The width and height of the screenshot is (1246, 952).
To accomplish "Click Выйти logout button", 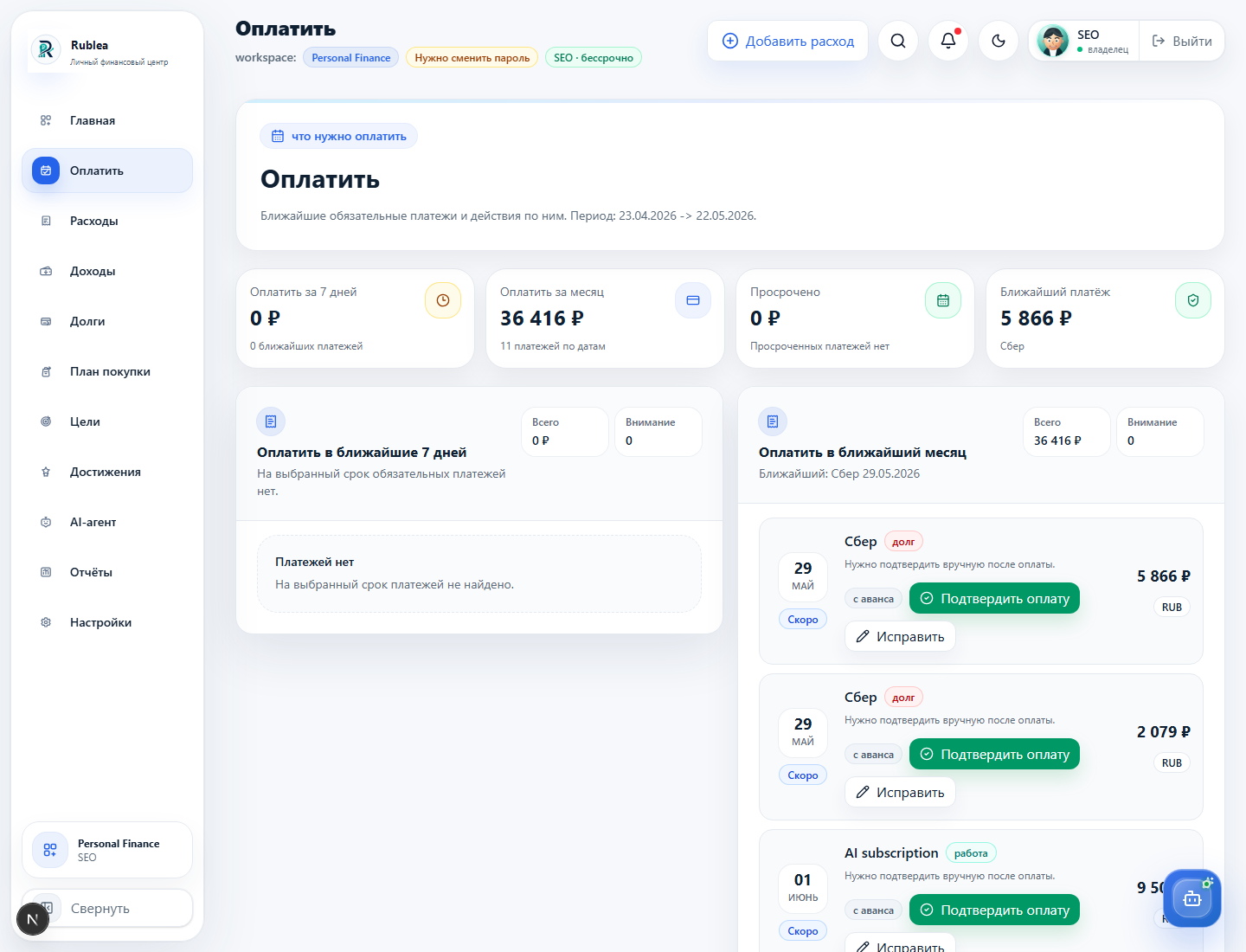I will coord(1182,41).
